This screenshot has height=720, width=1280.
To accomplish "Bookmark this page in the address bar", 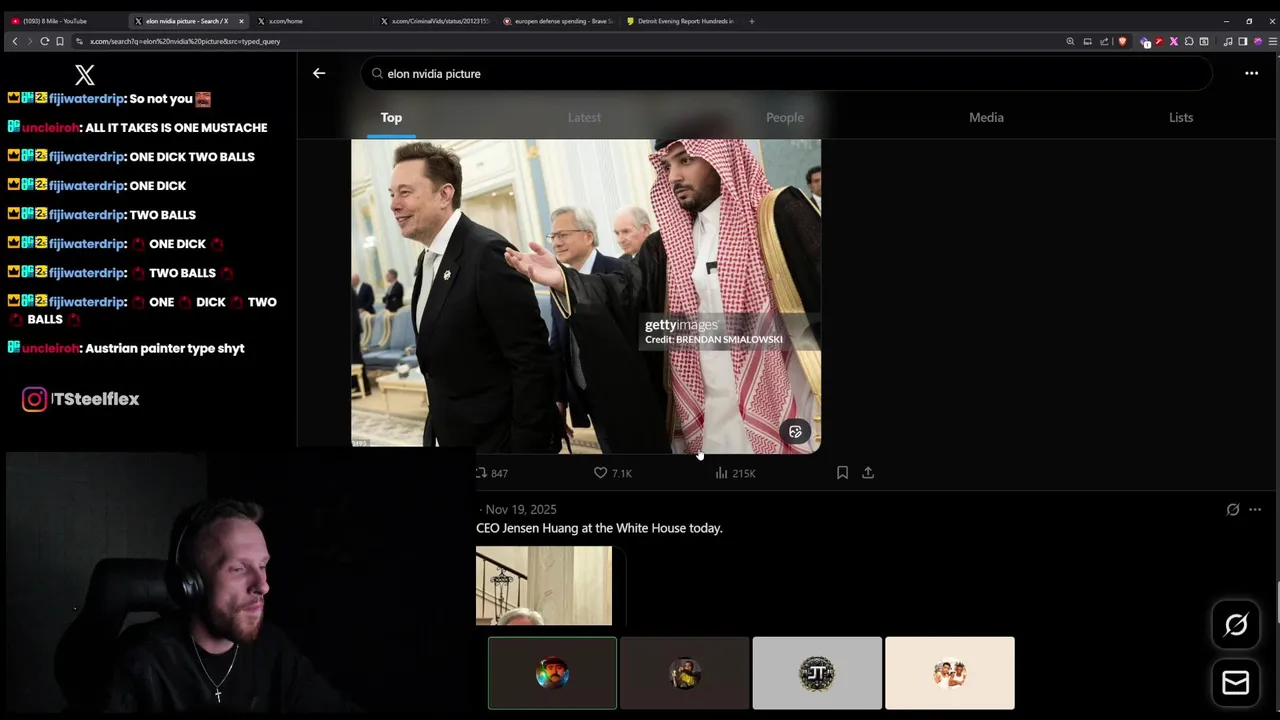I will [x=60, y=41].
